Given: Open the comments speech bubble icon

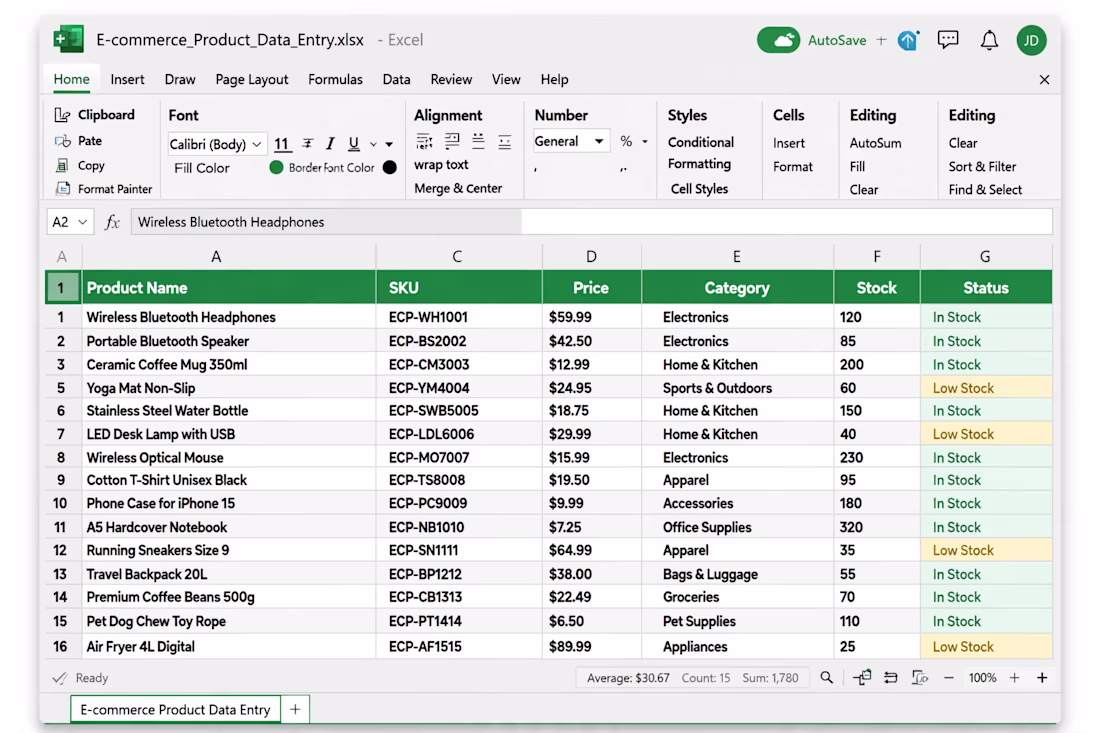Looking at the screenshot, I should pyautogui.click(x=948, y=40).
